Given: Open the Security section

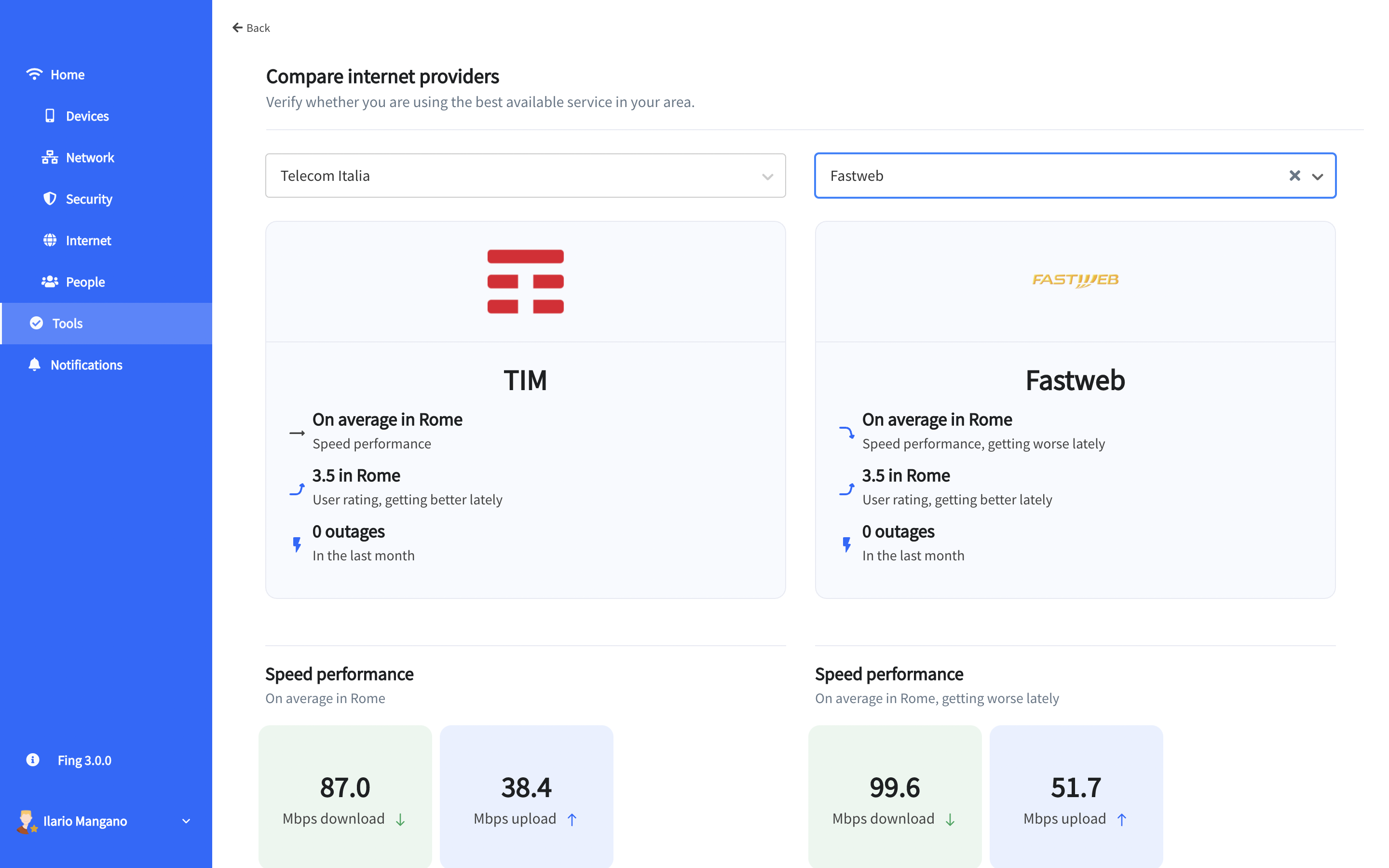Looking at the screenshot, I should click(106, 199).
